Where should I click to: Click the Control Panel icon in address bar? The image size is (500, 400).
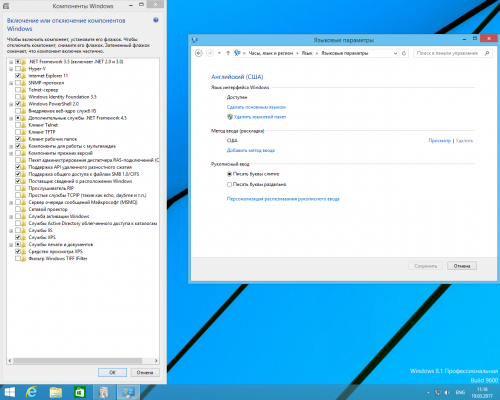coord(237,53)
